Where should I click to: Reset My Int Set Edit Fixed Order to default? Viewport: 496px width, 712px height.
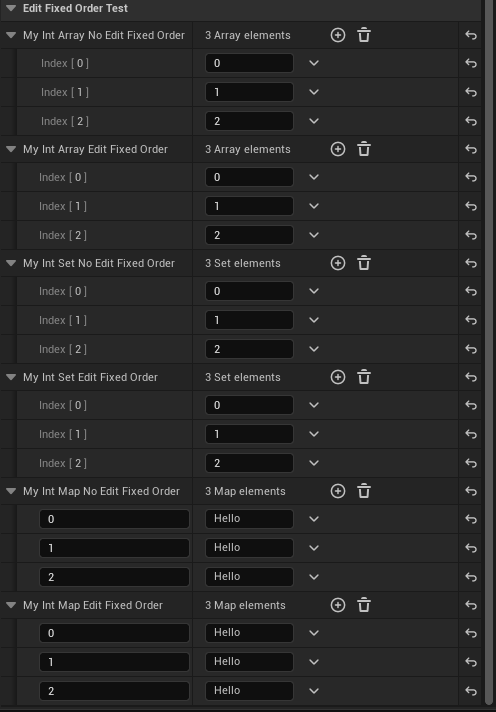coord(471,377)
